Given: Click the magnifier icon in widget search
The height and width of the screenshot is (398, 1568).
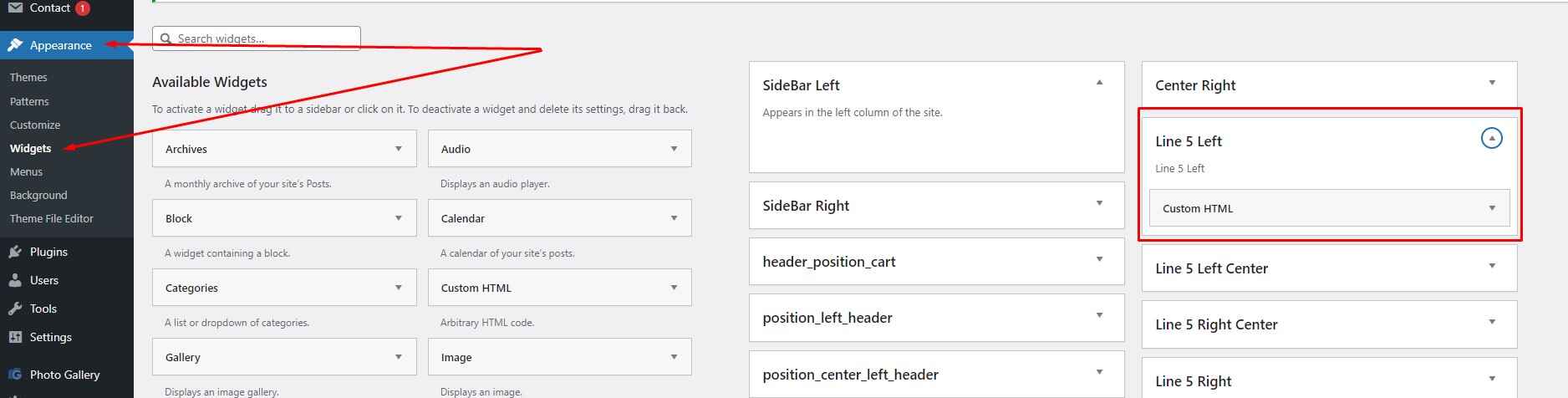Looking at the screenshot, I should point(167,38).
